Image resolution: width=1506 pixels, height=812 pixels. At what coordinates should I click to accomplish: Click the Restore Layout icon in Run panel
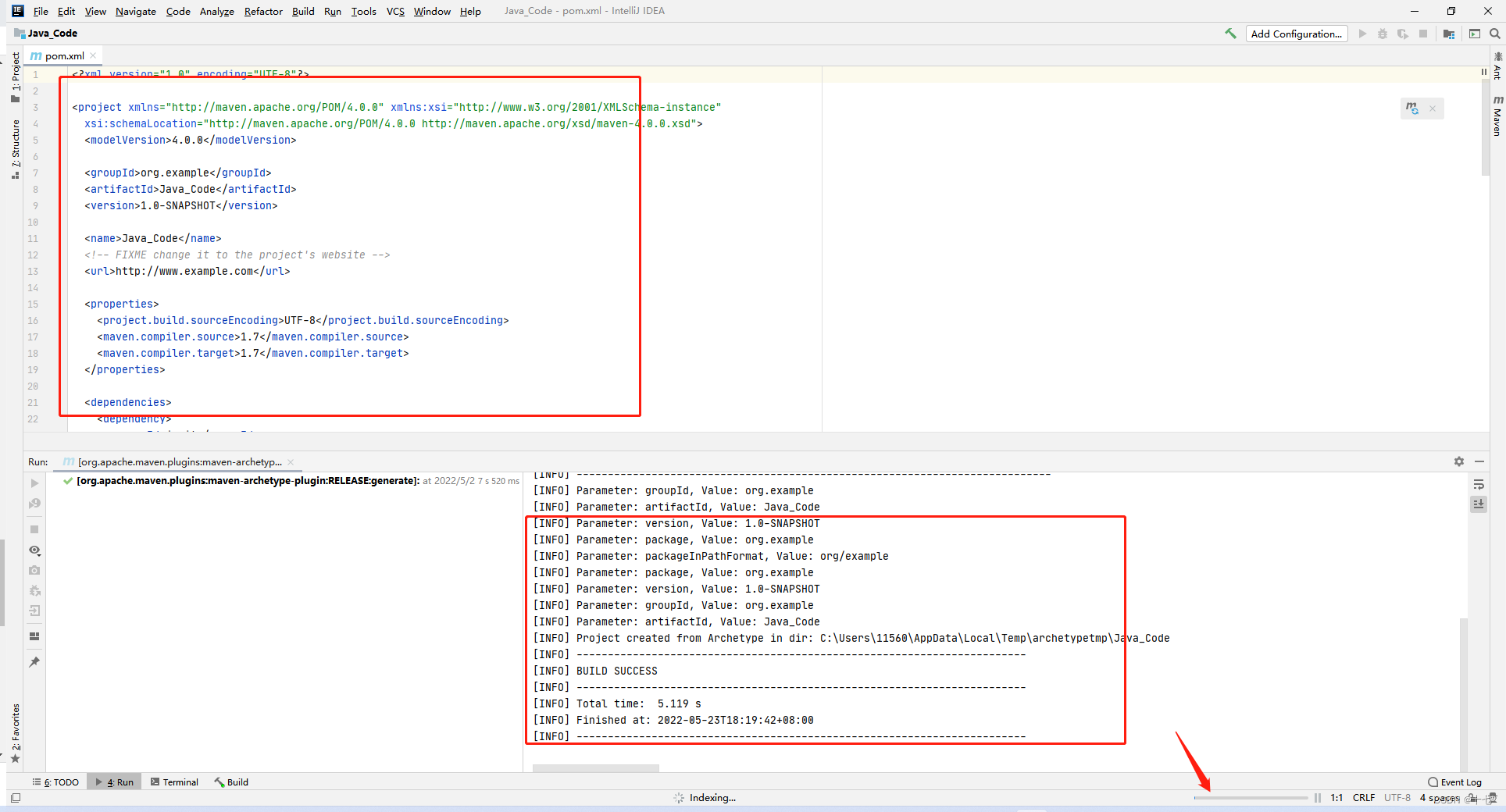tap(34, 636)
